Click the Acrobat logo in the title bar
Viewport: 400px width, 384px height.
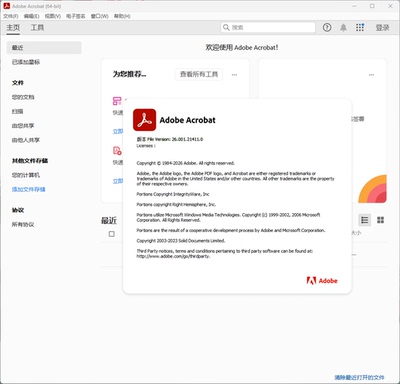[6, 6]
